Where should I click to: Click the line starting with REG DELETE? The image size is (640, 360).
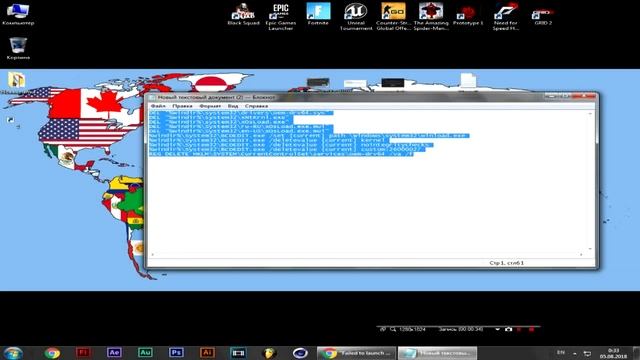coord(281,154)
